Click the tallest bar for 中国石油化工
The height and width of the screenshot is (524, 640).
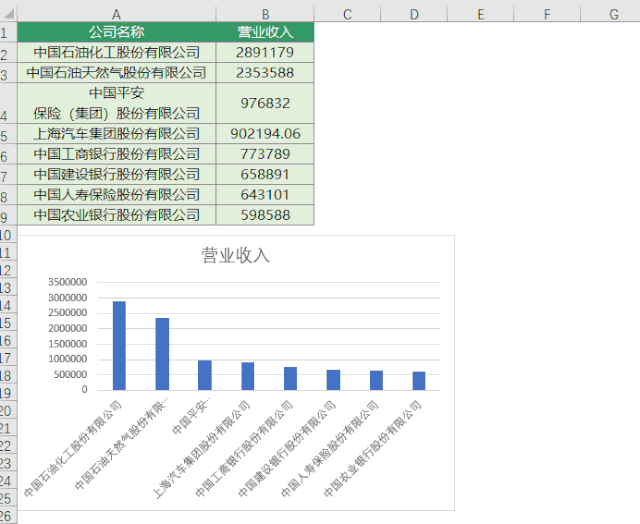[x=119, y=346]
